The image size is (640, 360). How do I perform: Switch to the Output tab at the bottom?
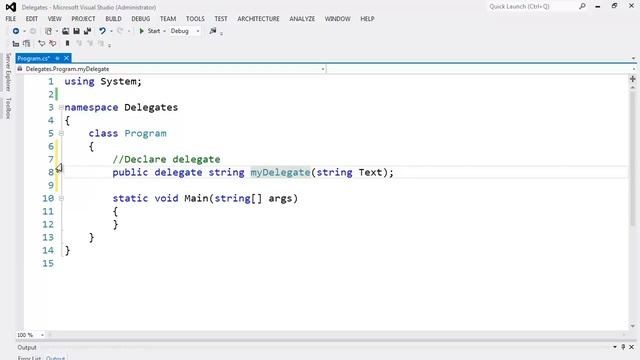[56, 358]
